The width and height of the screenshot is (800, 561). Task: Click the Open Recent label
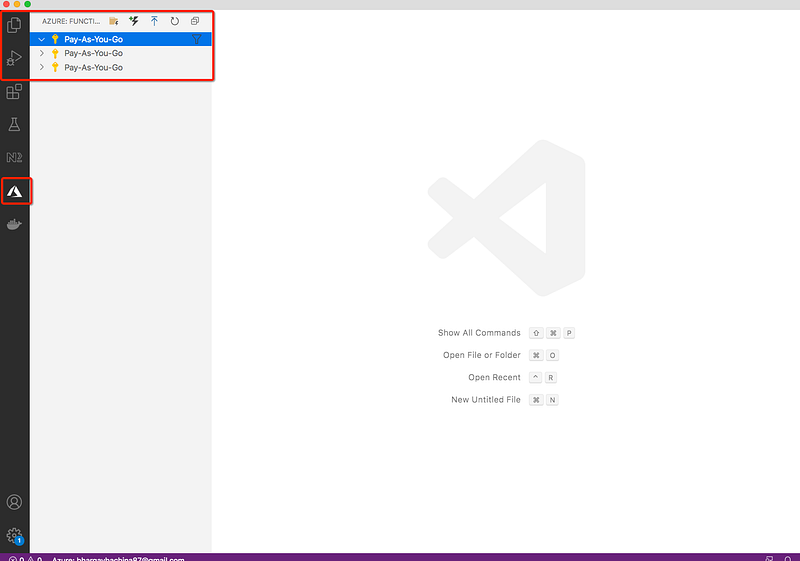[494, 377]
